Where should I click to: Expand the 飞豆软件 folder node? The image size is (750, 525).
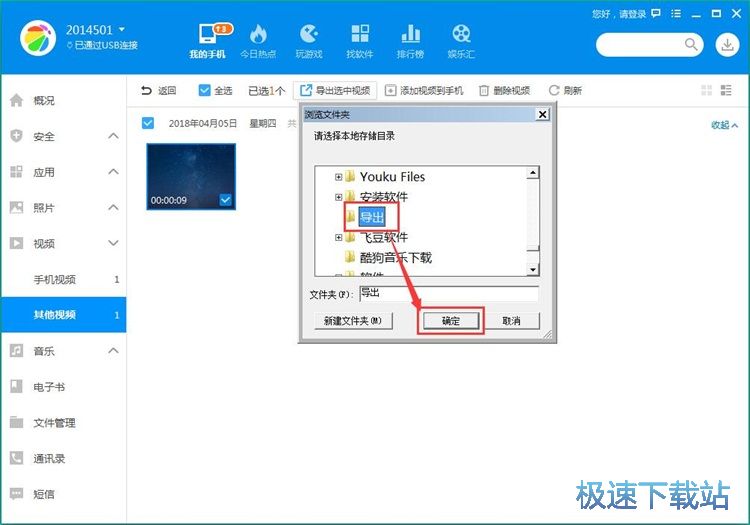[x=338, y=237]
